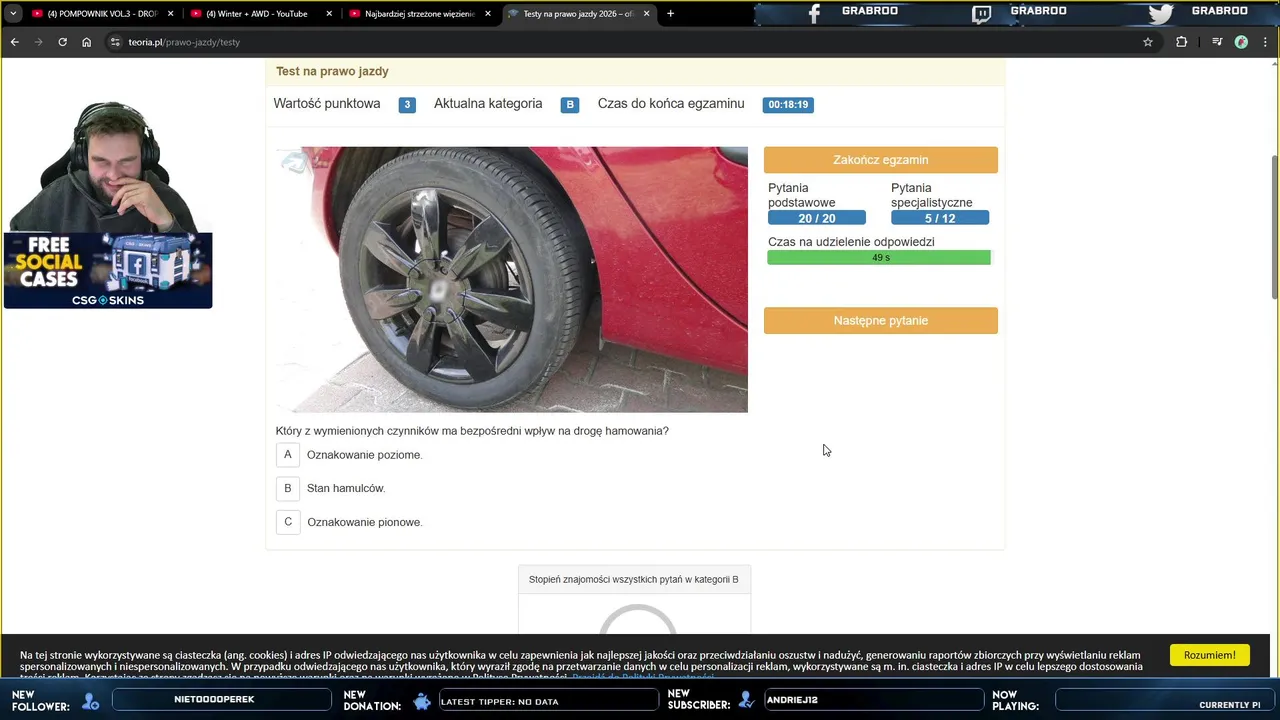The width and height of the screenshot is (1280, 720).
Task: Click the page vertical scrollbar
Action: [1274, 225]
